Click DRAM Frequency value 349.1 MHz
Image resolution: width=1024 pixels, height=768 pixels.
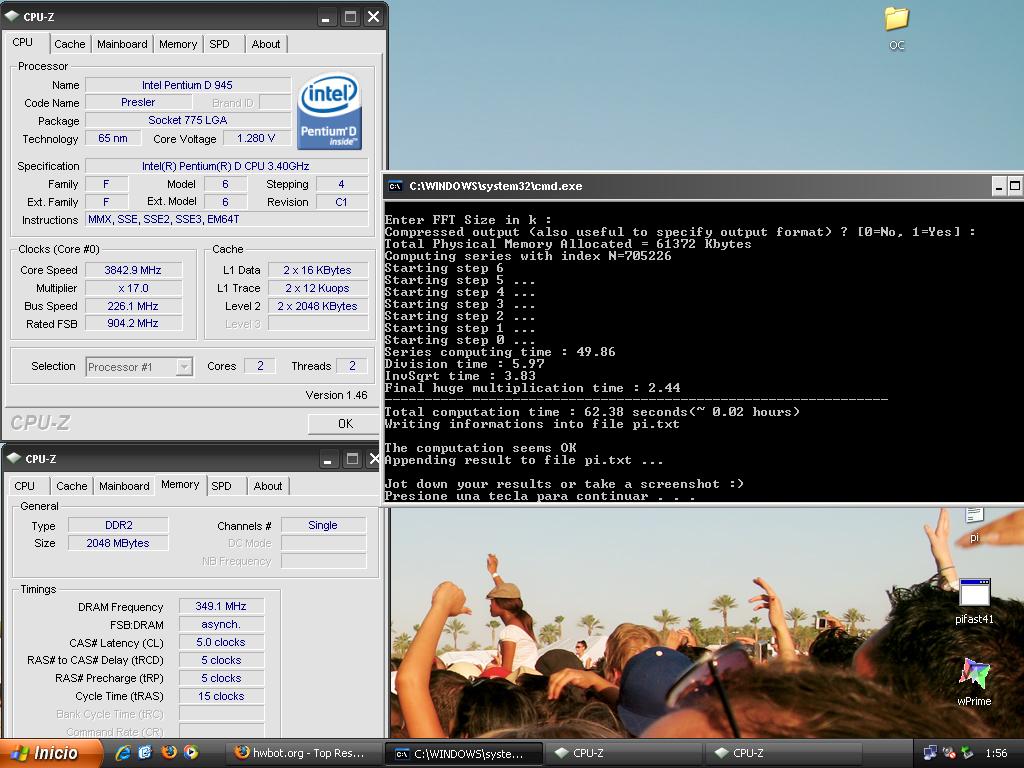coord(221,606)
